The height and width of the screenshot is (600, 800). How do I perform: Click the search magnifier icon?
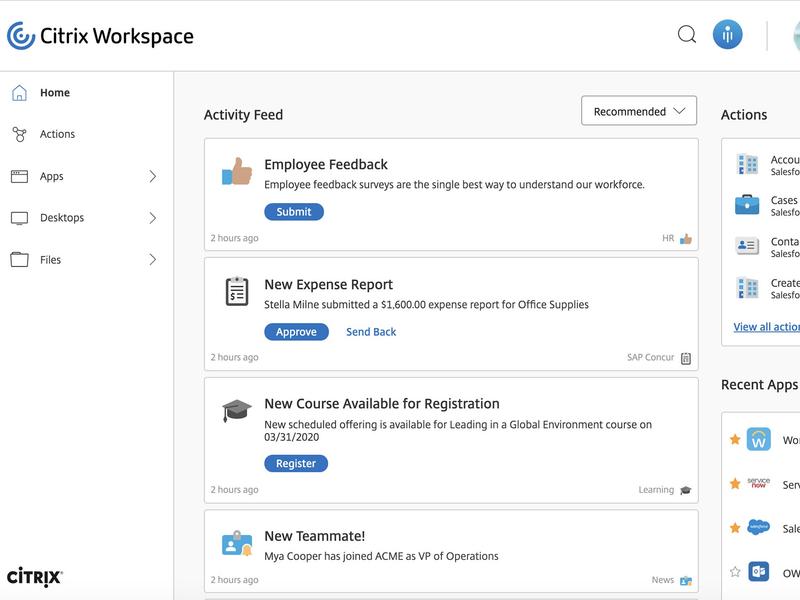[x=687, y=35]
